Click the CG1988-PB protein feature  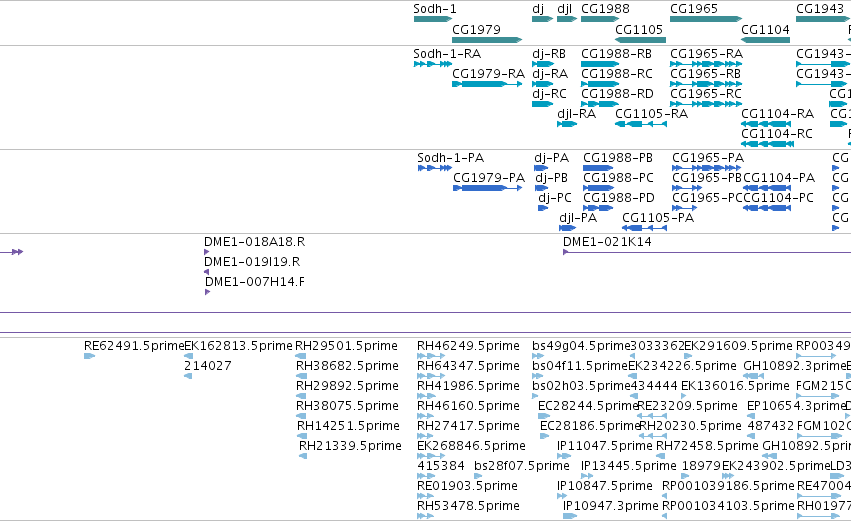coord(598,168)
